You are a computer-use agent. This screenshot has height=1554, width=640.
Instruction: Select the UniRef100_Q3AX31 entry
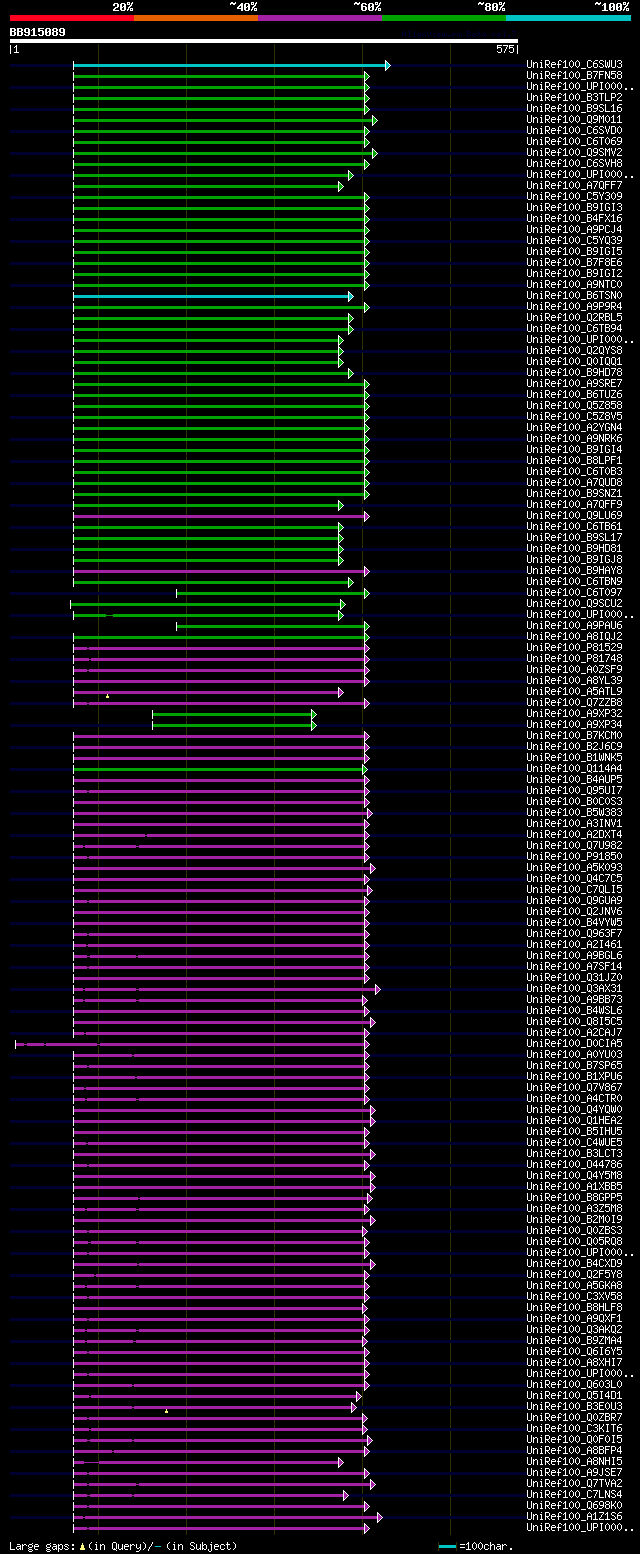(x=574, y=988)
